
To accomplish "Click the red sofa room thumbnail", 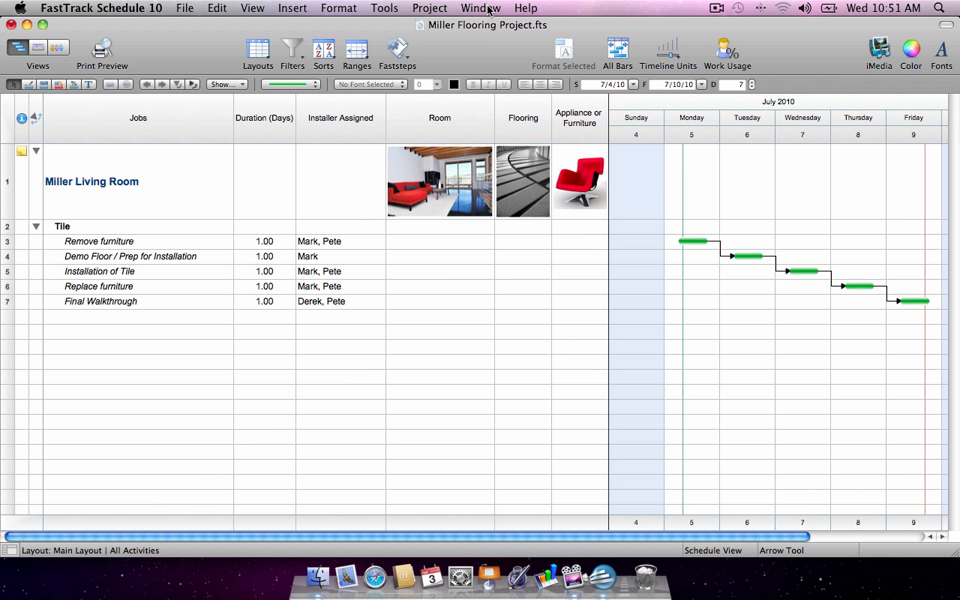I will [x=440, y=181].
